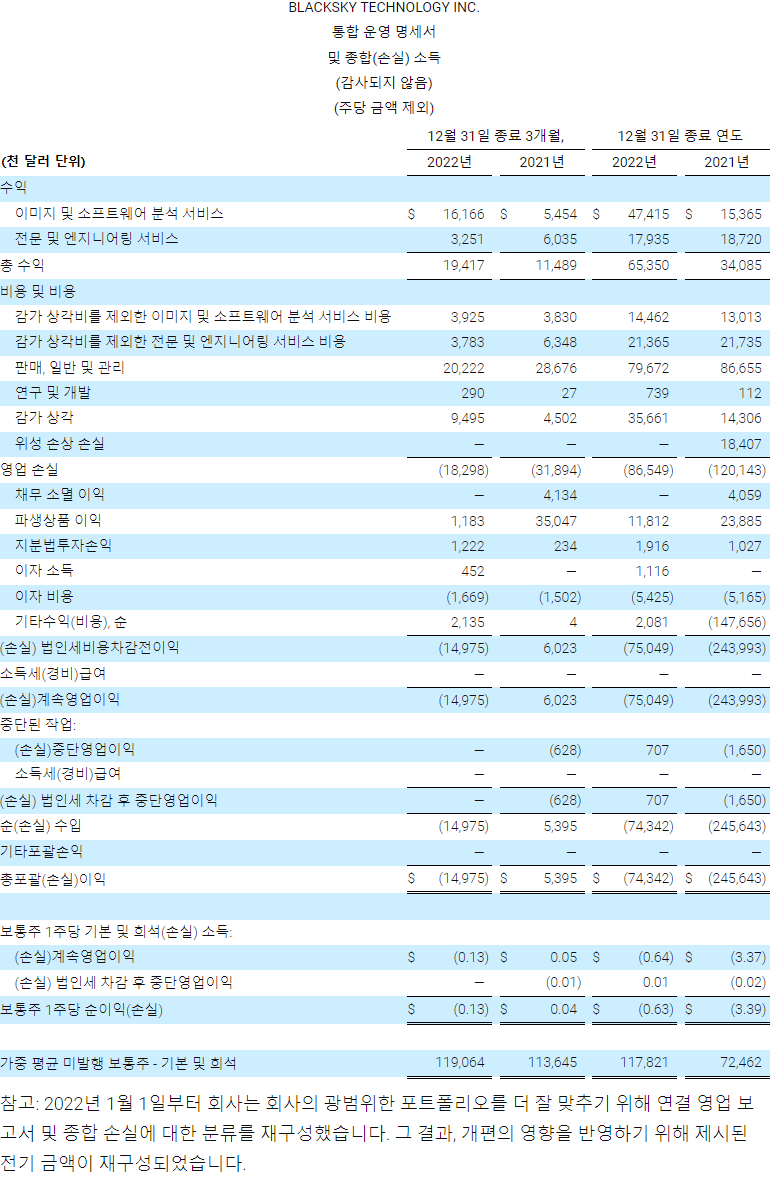Select the '감가 상각' row label
The image size is (770, 1181).
44,418
